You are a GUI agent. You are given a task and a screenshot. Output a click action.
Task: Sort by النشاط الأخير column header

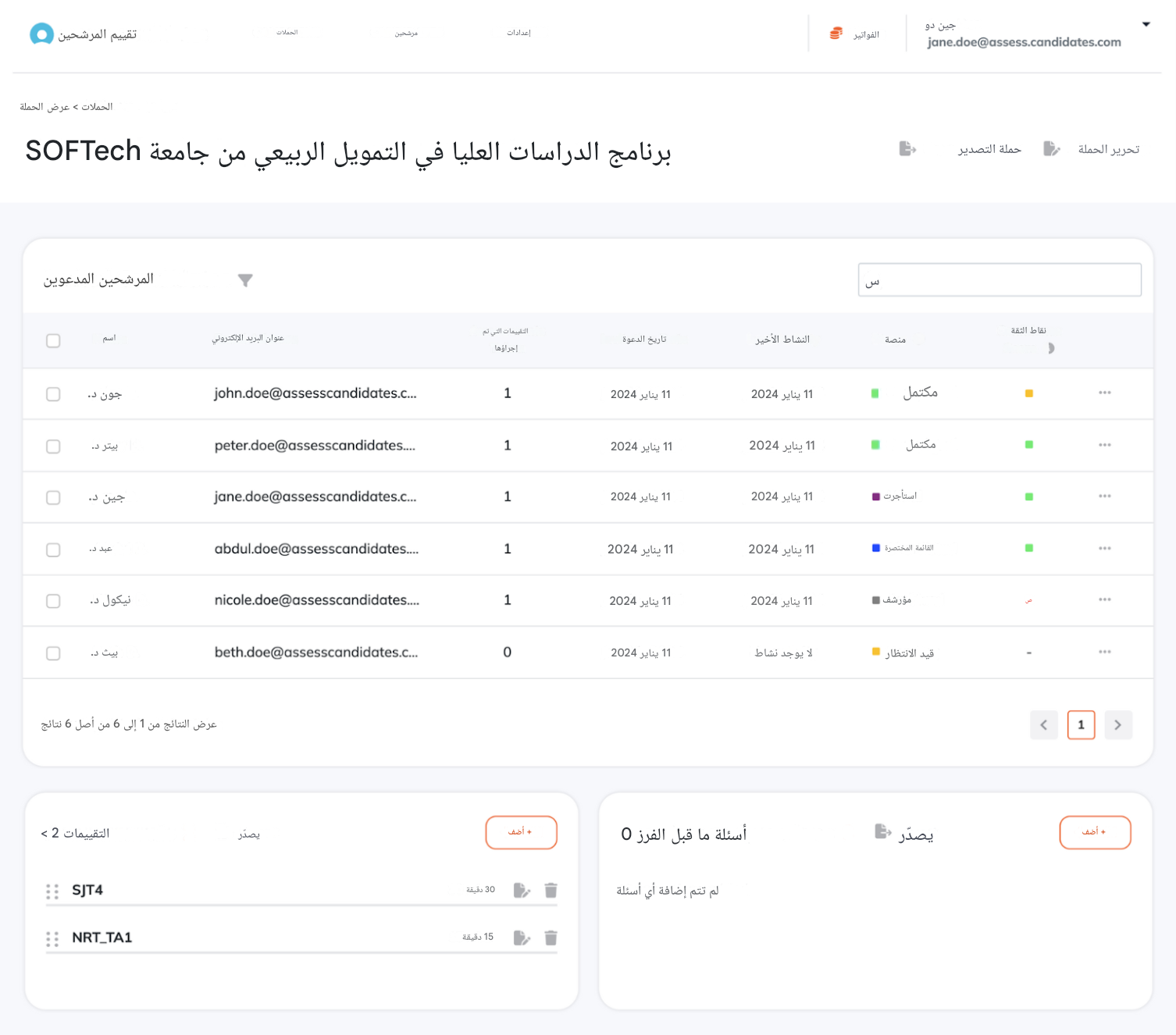click(x=782, y=340)
